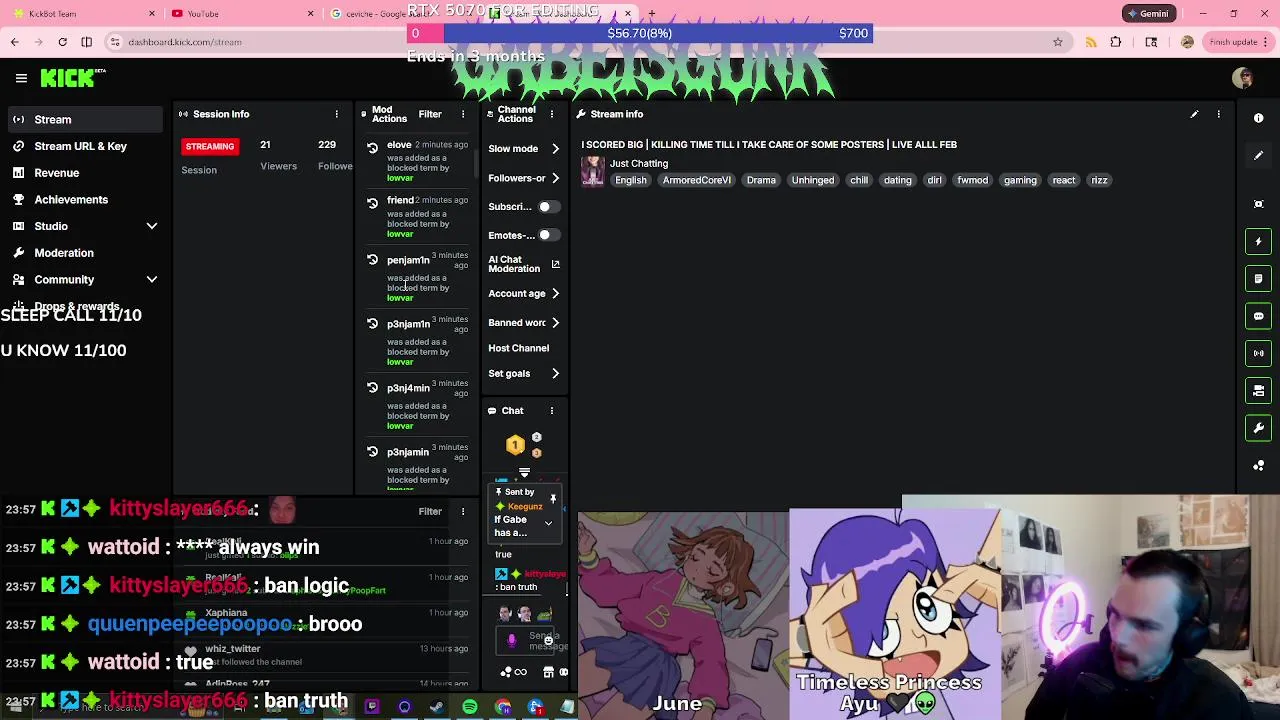Undo blocked term 'elove' action
This screenshot has width=1280, height=720.
(372, 148)
